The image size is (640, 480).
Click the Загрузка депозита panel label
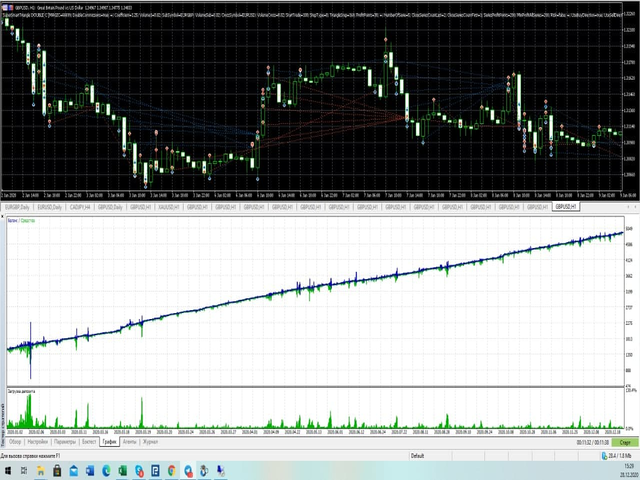[22, 391]
